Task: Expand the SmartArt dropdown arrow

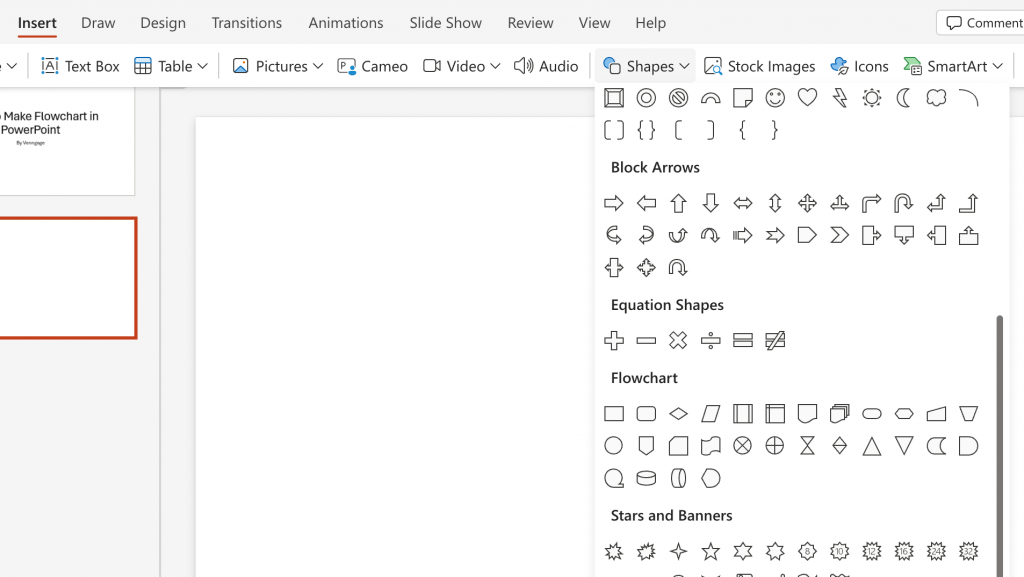Action: [x=997, y=66]
